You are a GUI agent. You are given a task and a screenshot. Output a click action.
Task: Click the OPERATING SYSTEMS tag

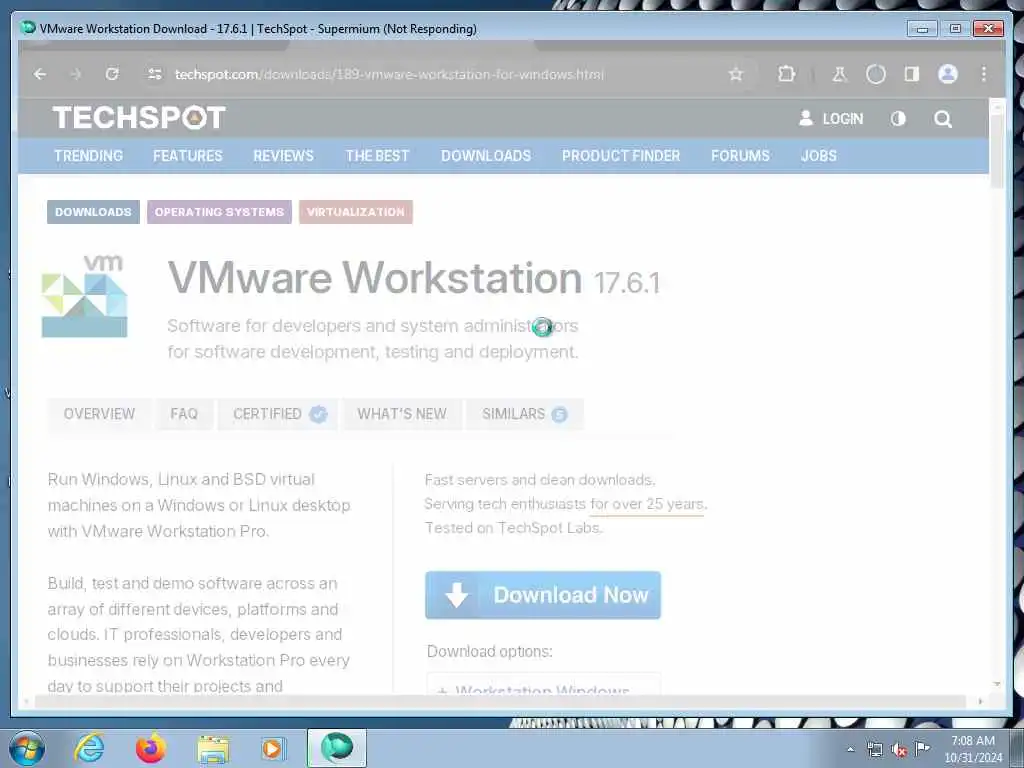[x=219, y=212]
